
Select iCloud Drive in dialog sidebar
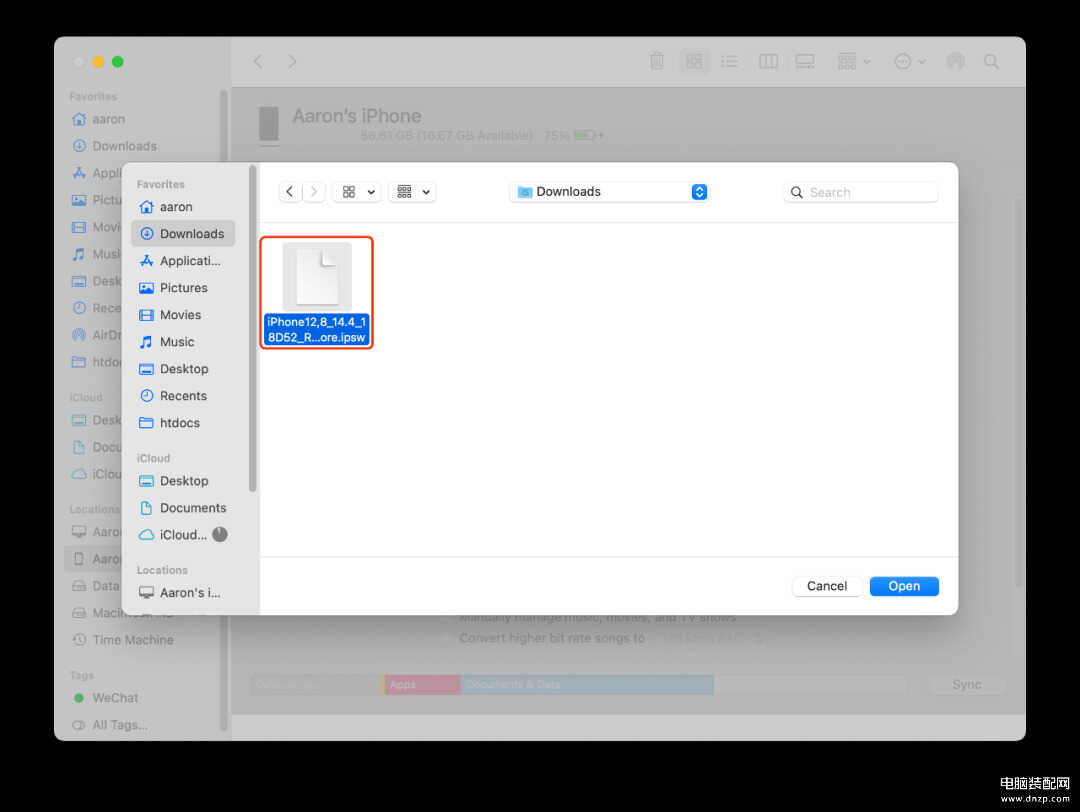[x=183, y=535]
